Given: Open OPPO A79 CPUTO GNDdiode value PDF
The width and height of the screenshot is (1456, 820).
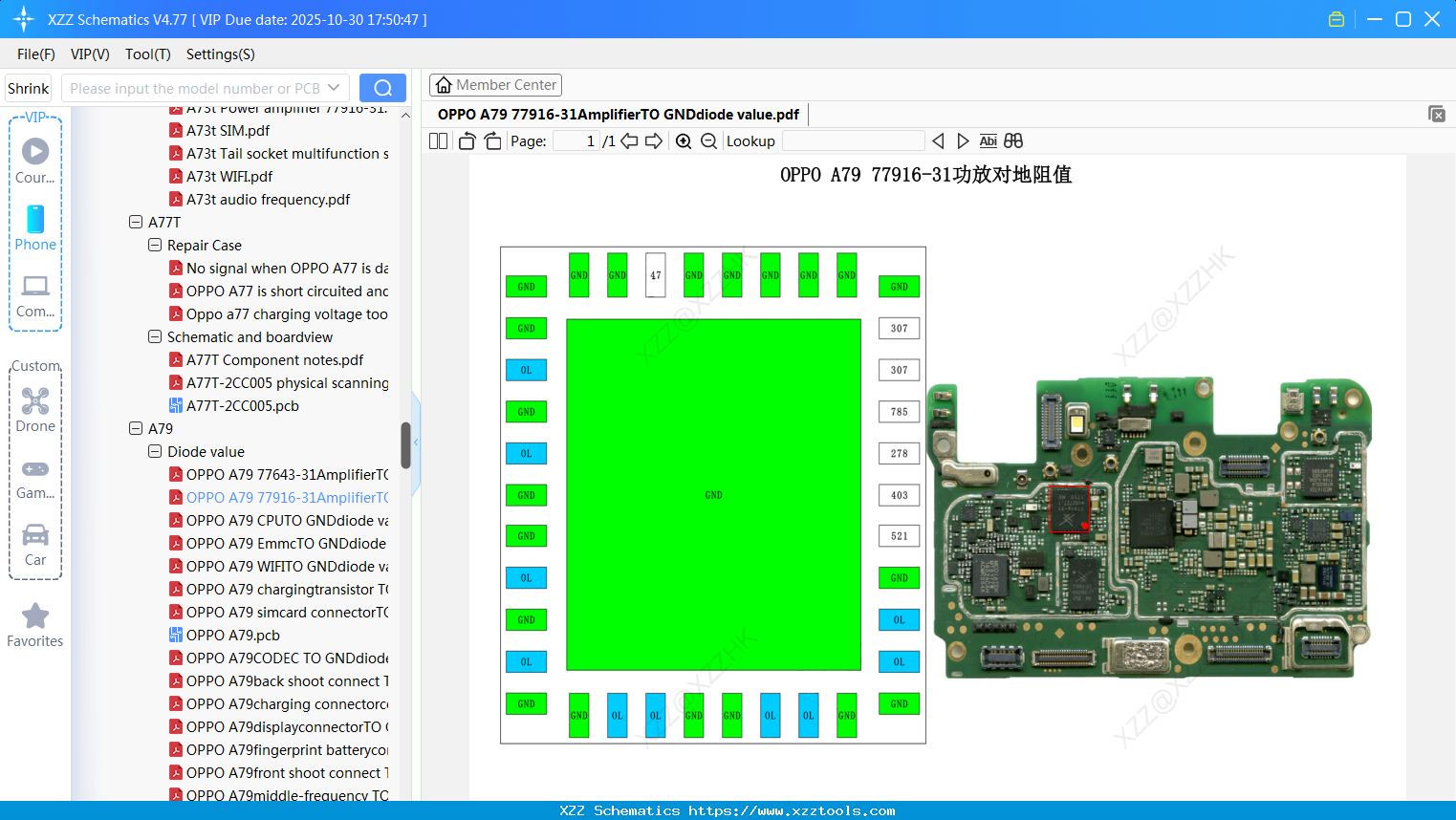Looking at the screenshot, I should (x=287, y=520).
